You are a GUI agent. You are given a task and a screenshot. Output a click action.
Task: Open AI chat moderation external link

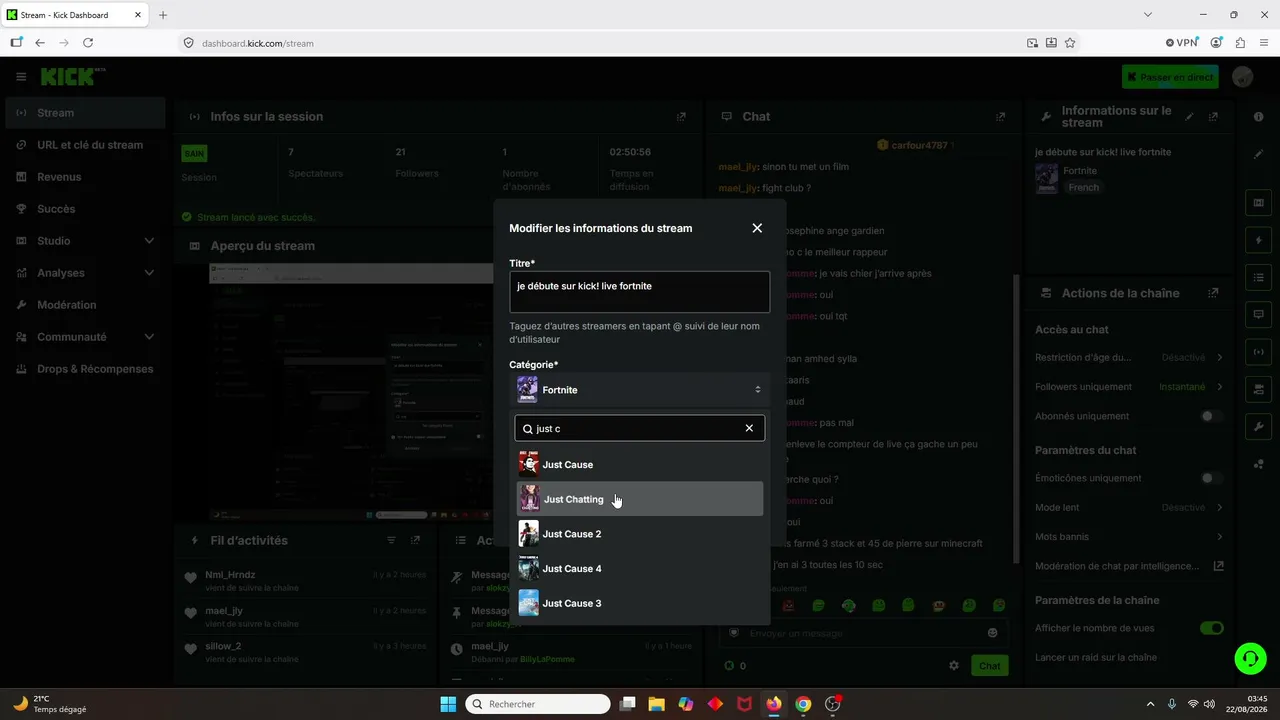(x=1219, y=566)
